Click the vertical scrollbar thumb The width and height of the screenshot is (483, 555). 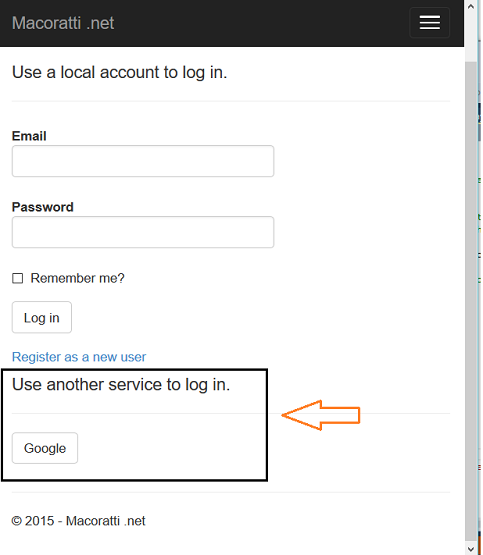[x=471, y=302]
